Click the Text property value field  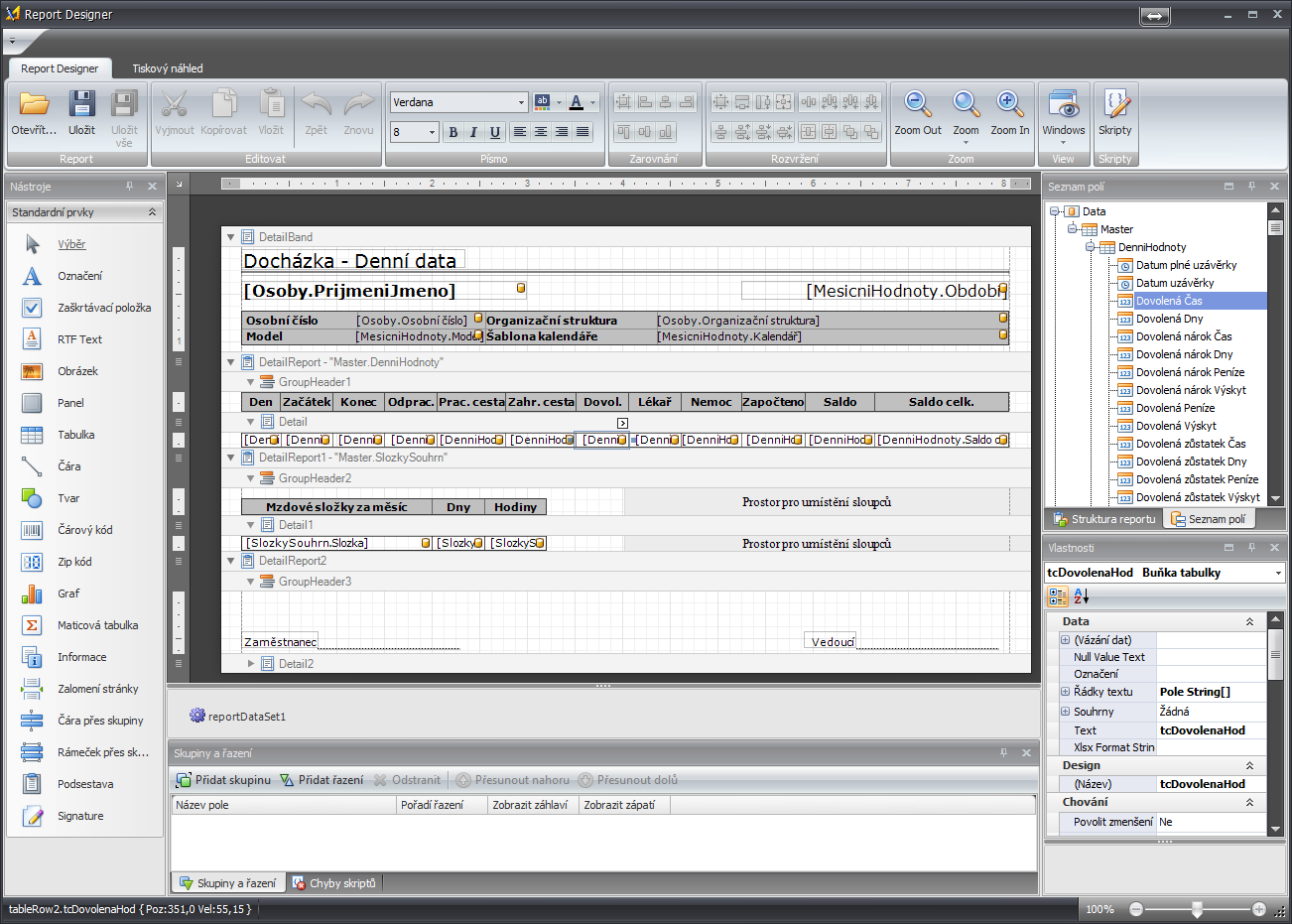(x=1211, y=730)
